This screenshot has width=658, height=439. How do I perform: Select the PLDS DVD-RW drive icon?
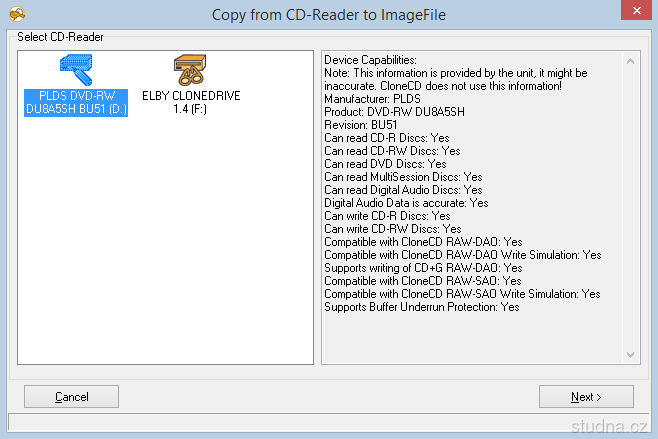[76, 69]
